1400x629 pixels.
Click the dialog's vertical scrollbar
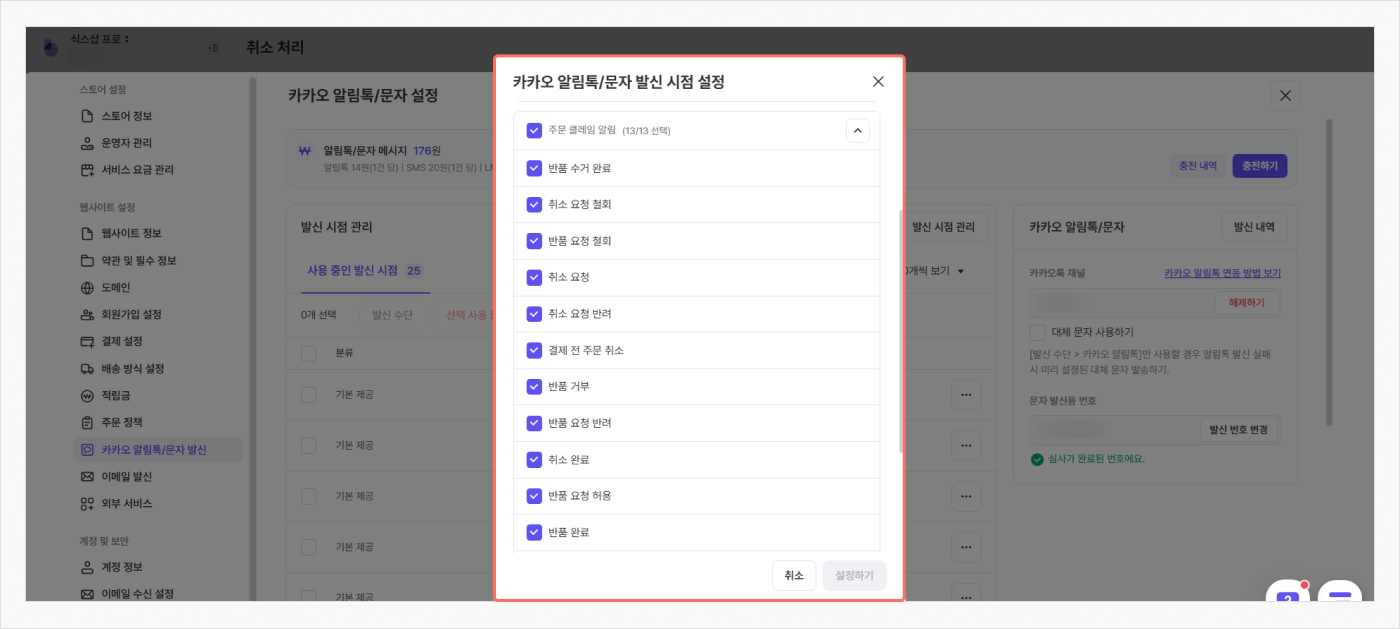coord(901,330)
